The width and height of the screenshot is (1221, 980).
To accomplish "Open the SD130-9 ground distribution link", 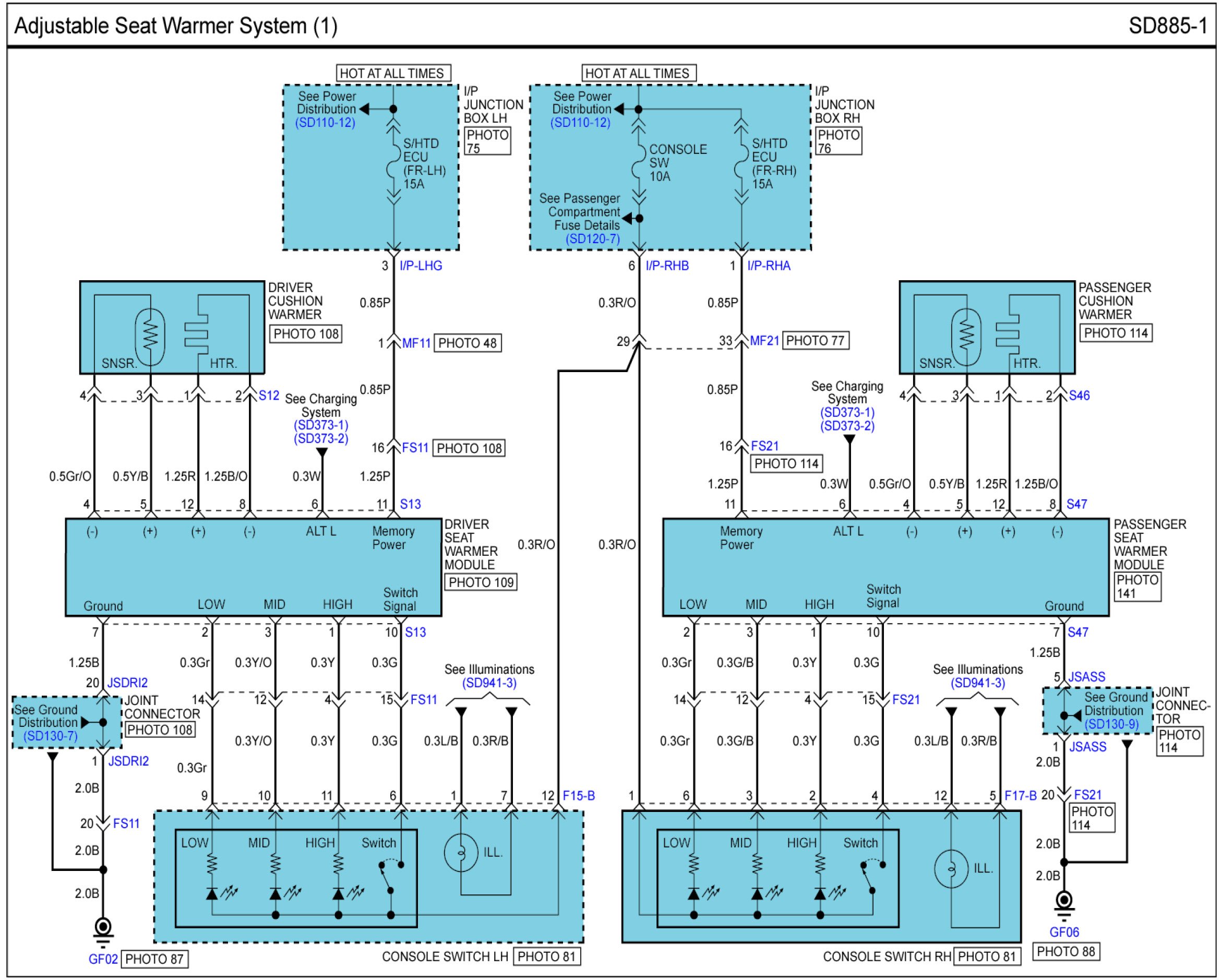I will [x=1111, y=723].
